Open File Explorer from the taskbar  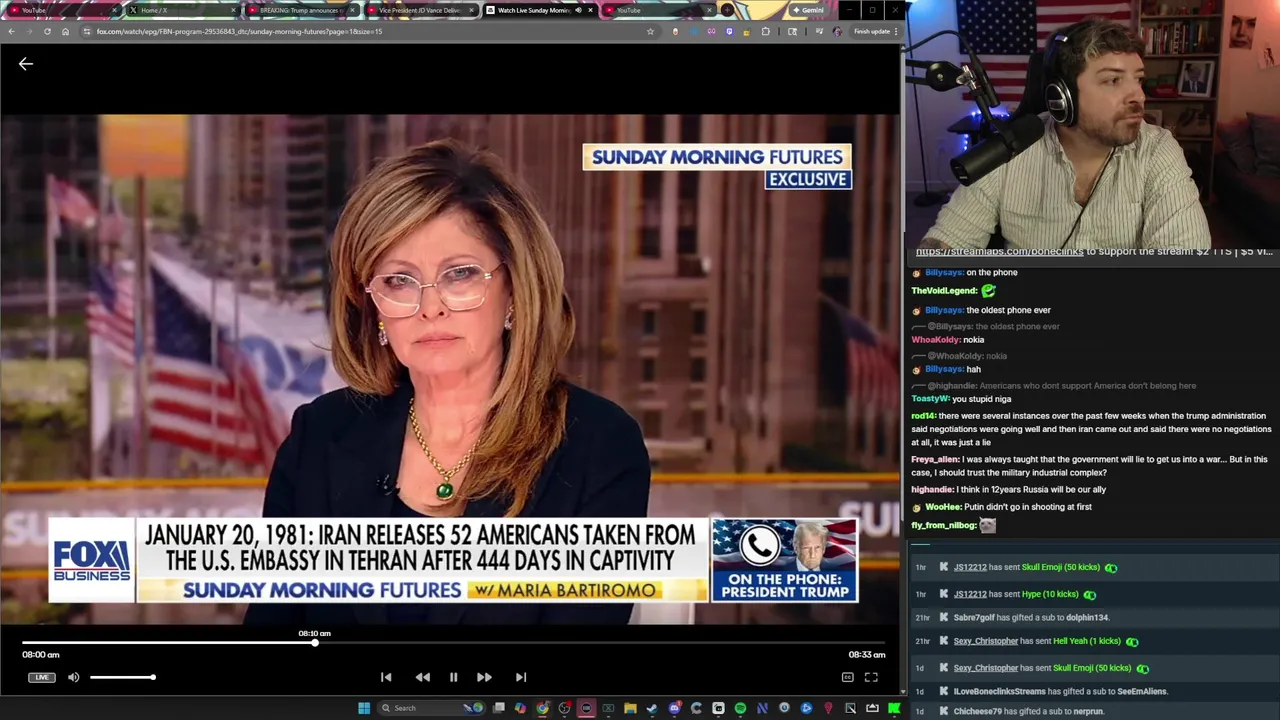(630, 708)
